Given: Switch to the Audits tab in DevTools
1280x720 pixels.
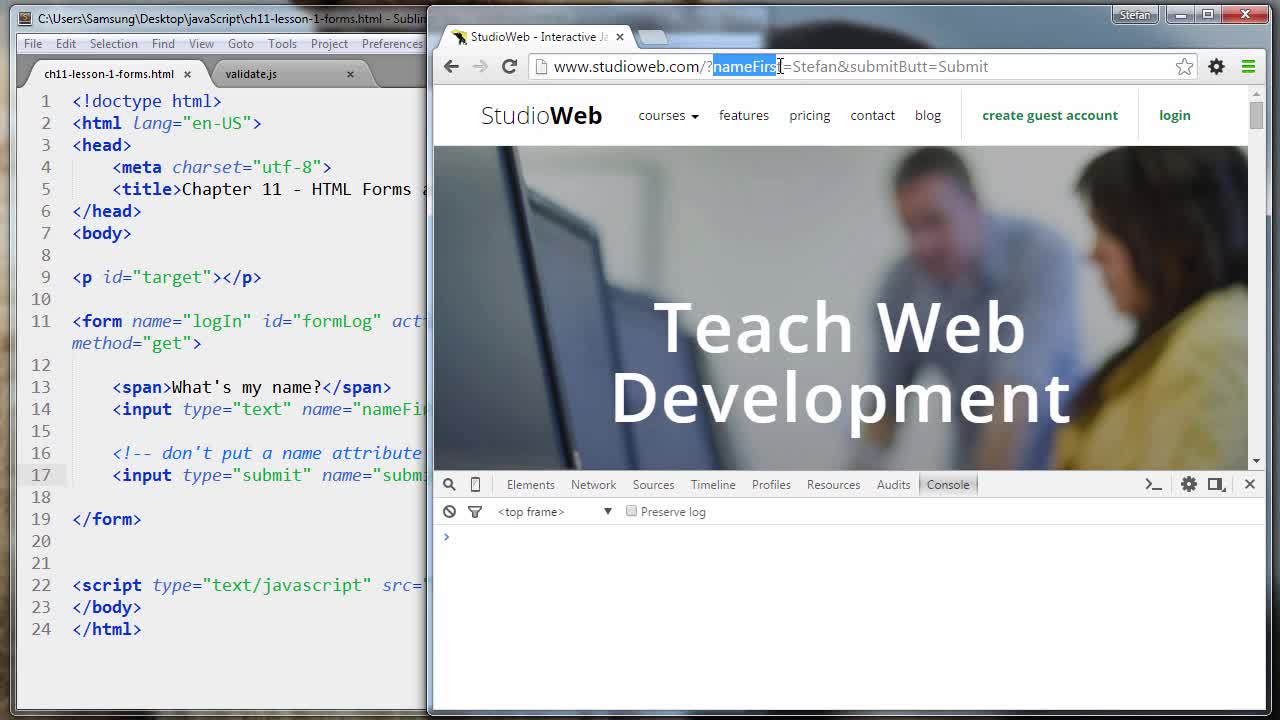Looking at the screenshot, I should pyautogui.click(x=893, y=484).
